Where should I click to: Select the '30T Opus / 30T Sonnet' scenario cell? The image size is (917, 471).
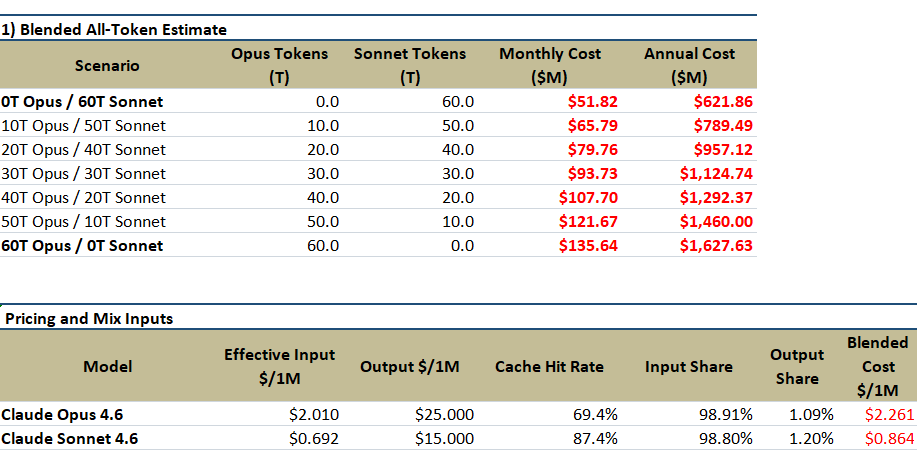pos(84,173)
